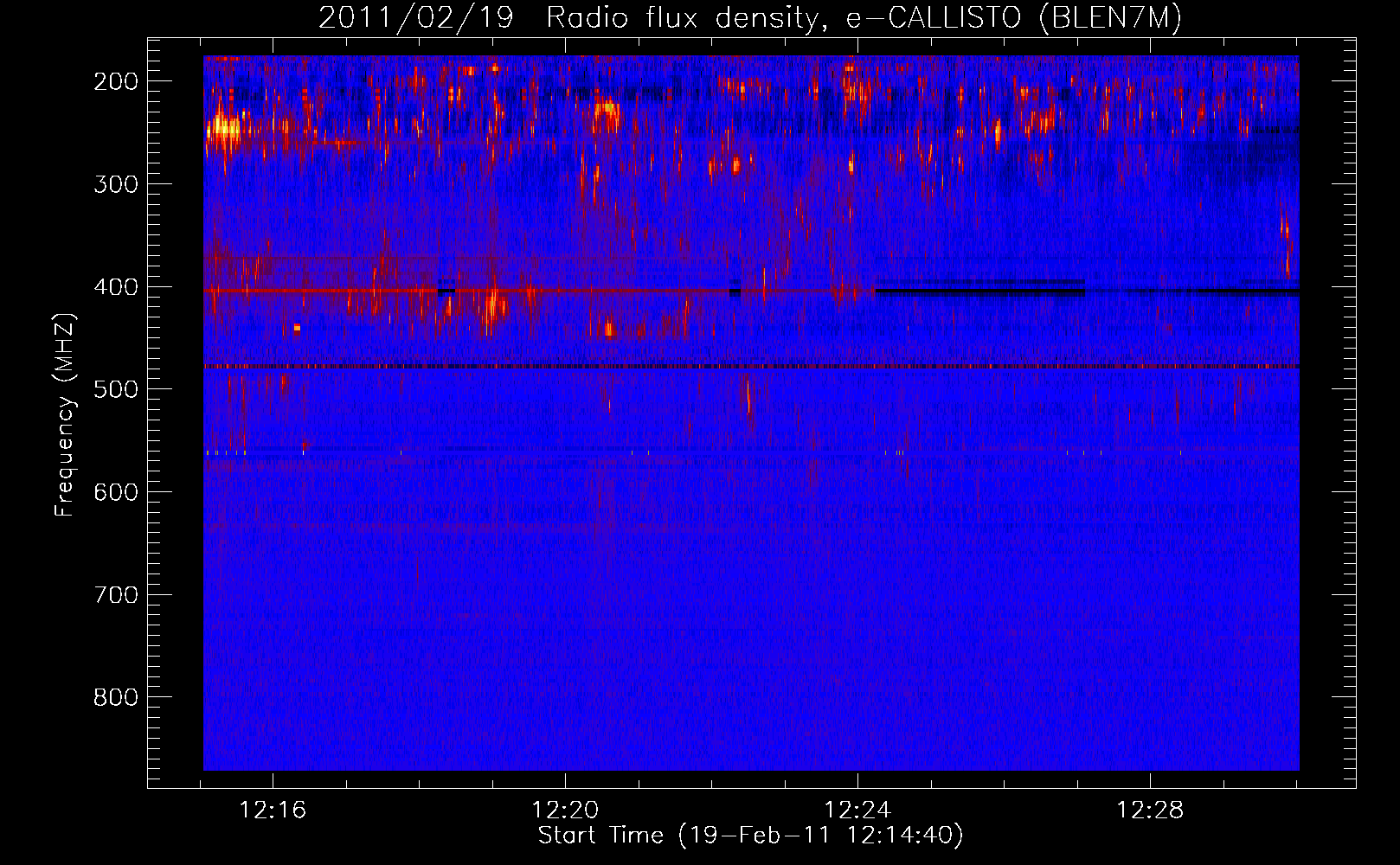
Task: Click the 700 frequency tick label
Action: 116,595
